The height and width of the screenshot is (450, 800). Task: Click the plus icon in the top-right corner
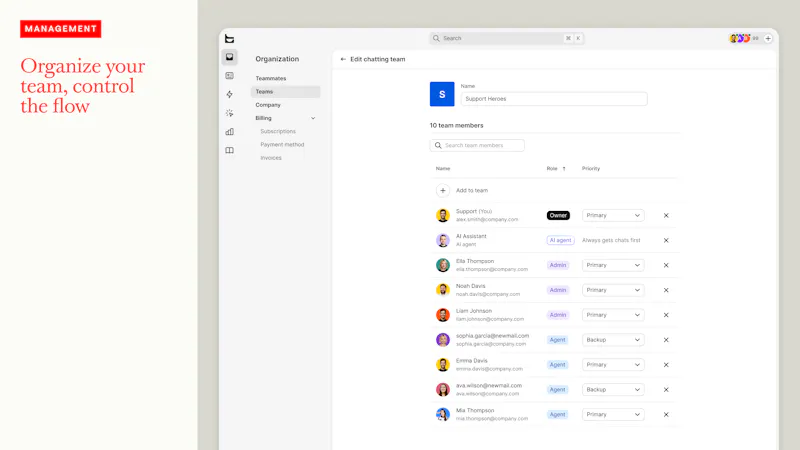[768, 38]
